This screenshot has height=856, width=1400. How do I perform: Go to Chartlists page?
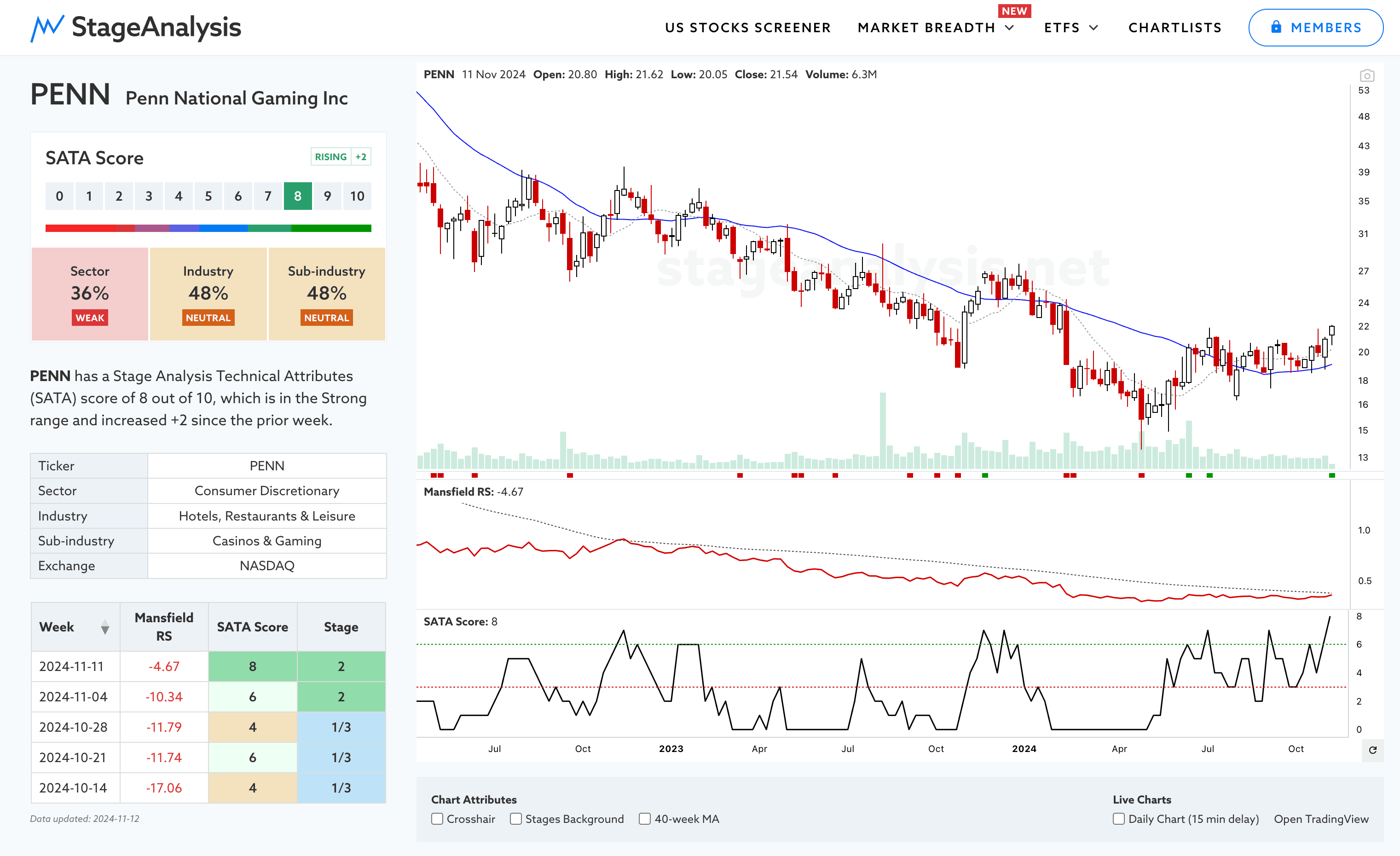click(x=1174, y=28)
